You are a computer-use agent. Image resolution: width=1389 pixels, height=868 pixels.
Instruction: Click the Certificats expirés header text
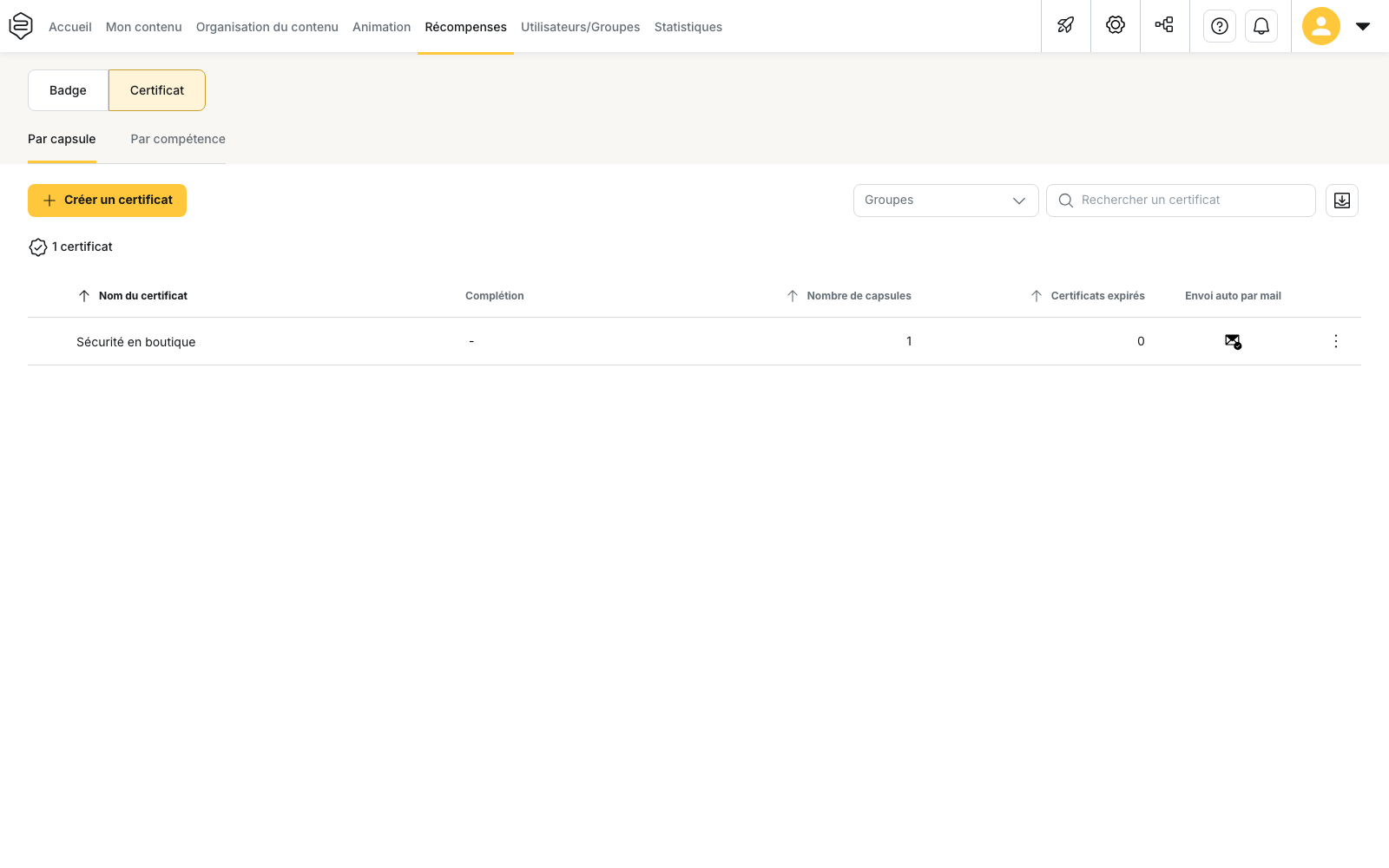[x=1098, y=296]
